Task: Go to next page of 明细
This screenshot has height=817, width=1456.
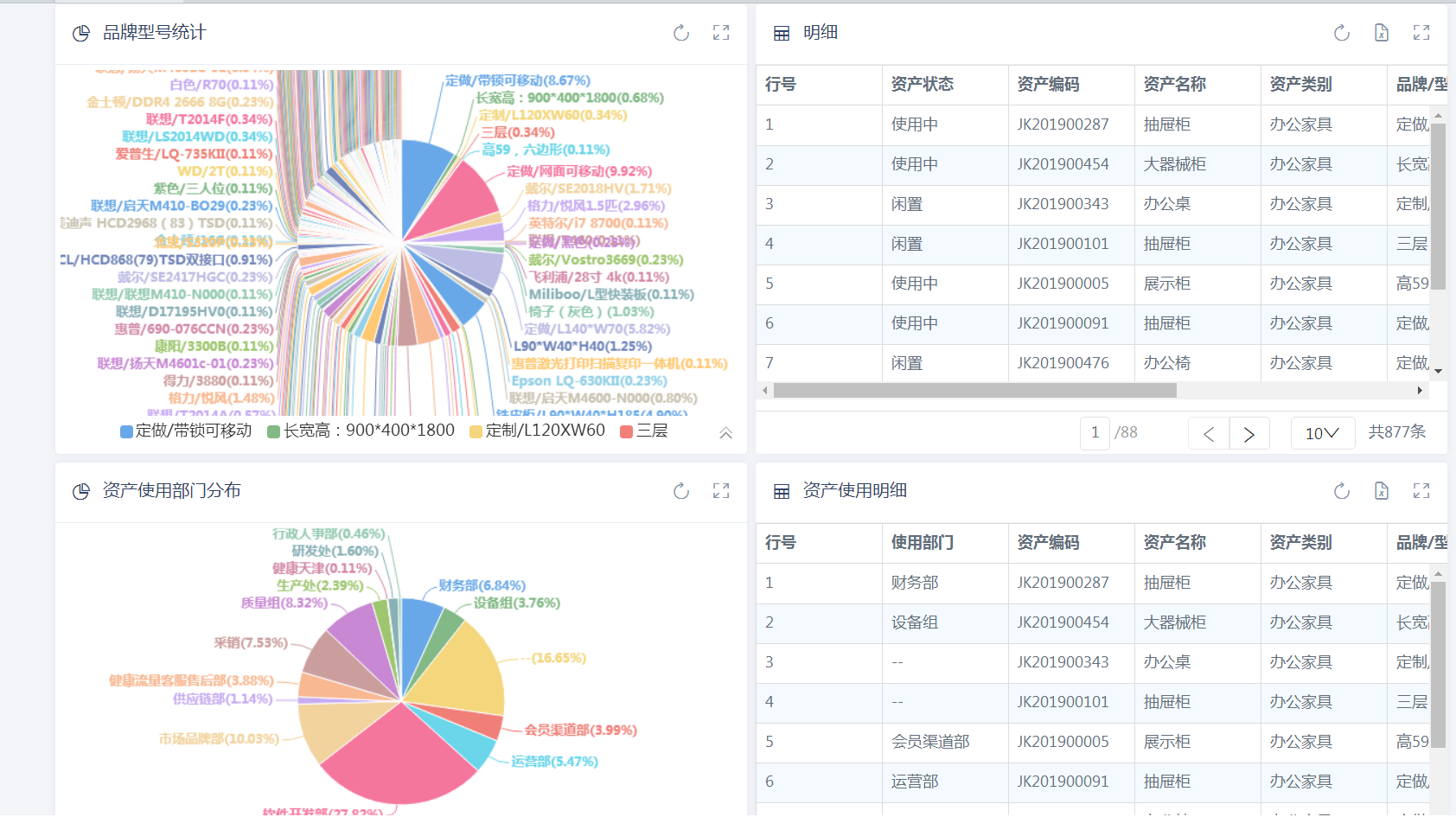Action: pos(1249,433)
